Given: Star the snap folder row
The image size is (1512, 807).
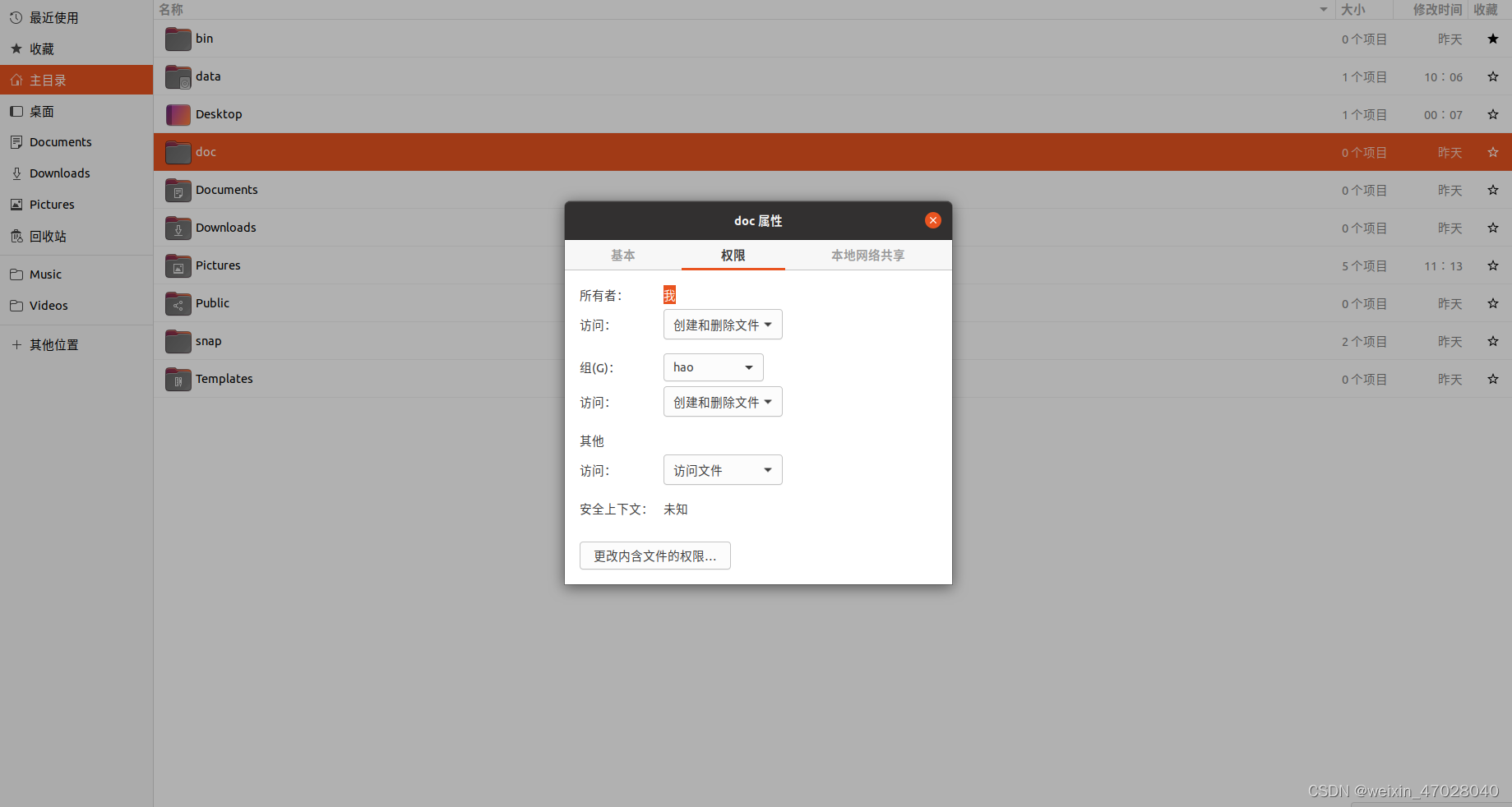Looking at the screenshot, I should pyautogui.click(x=1493, y=341).
